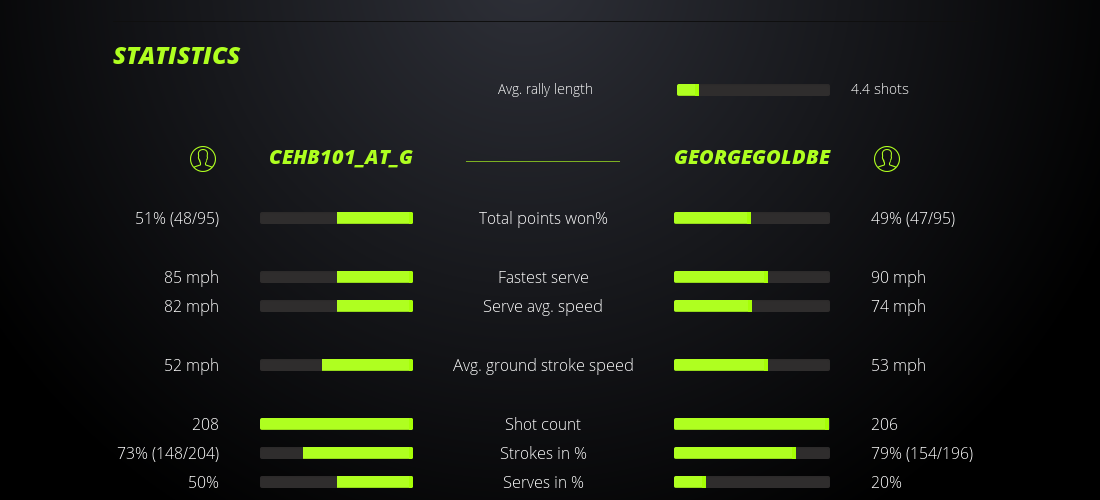The width and height of the screenshot is (1100, 500).
Task: Select the Shot count label
Action: click(x=543, y=424)
